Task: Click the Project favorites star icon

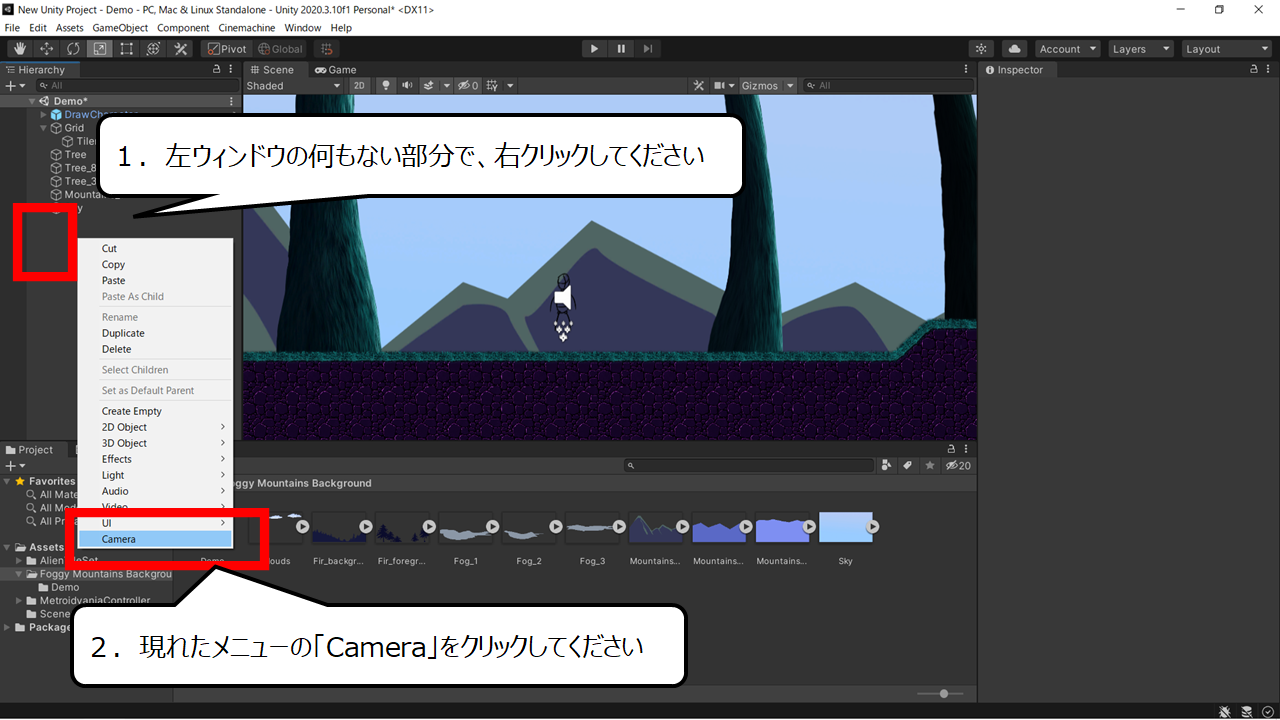Action: pos(930,465)
